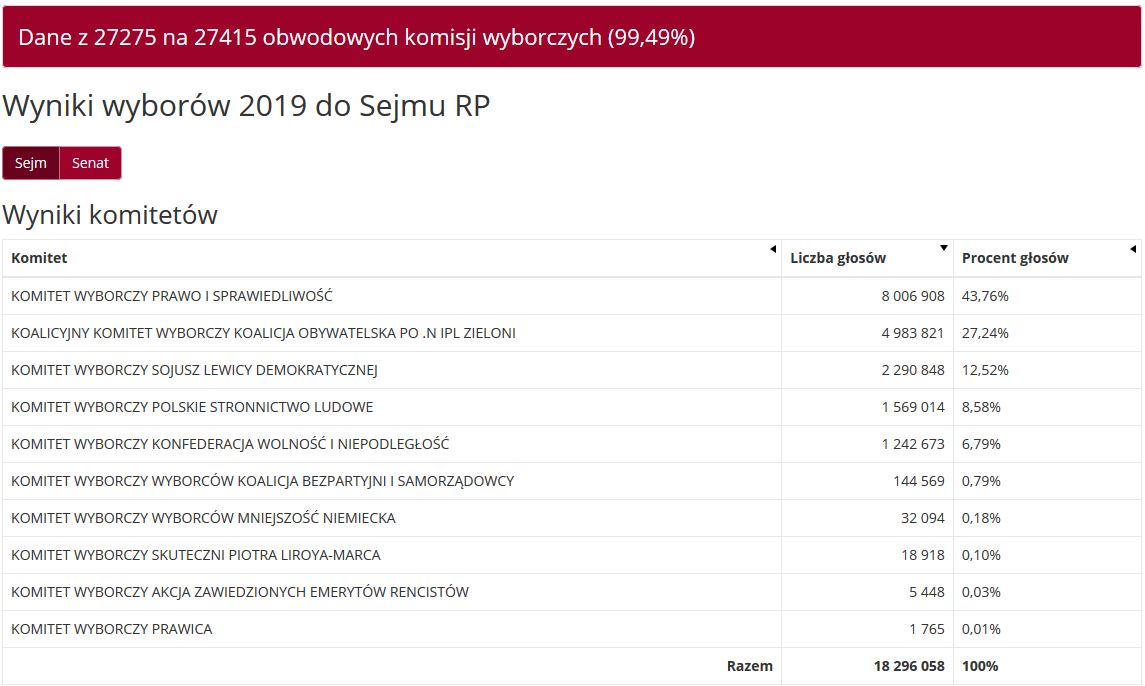Select the Sejm tab
The image size is (1145, 686).
coord(31,163)
